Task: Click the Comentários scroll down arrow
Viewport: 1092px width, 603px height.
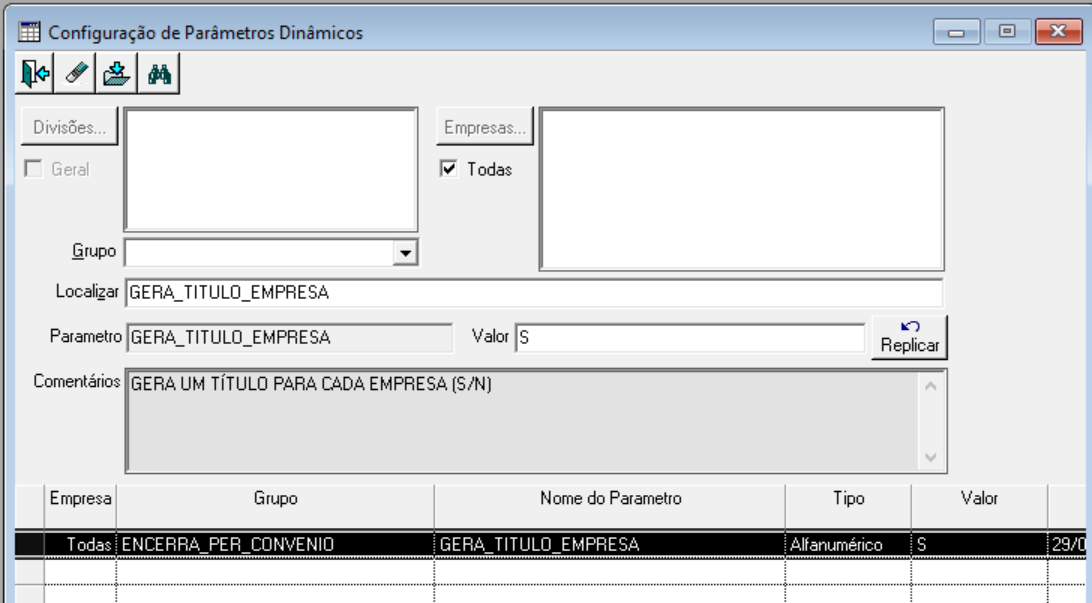Action: tap(930, 457)
